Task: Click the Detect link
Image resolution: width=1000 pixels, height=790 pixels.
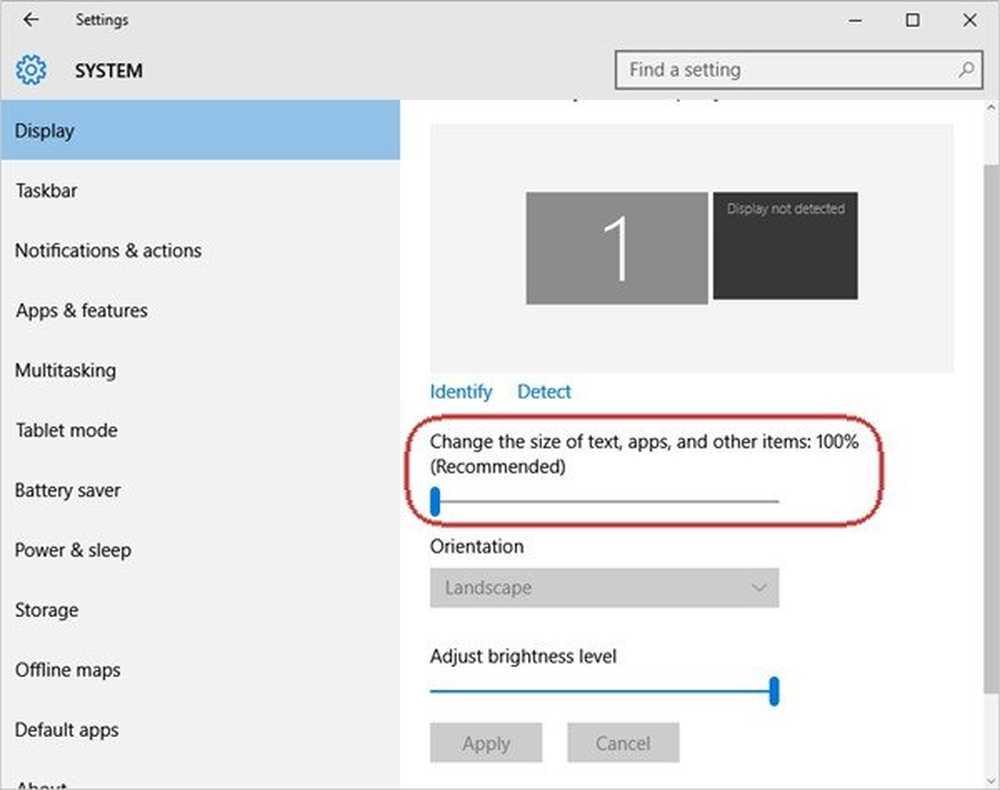Action: point(544,391)
